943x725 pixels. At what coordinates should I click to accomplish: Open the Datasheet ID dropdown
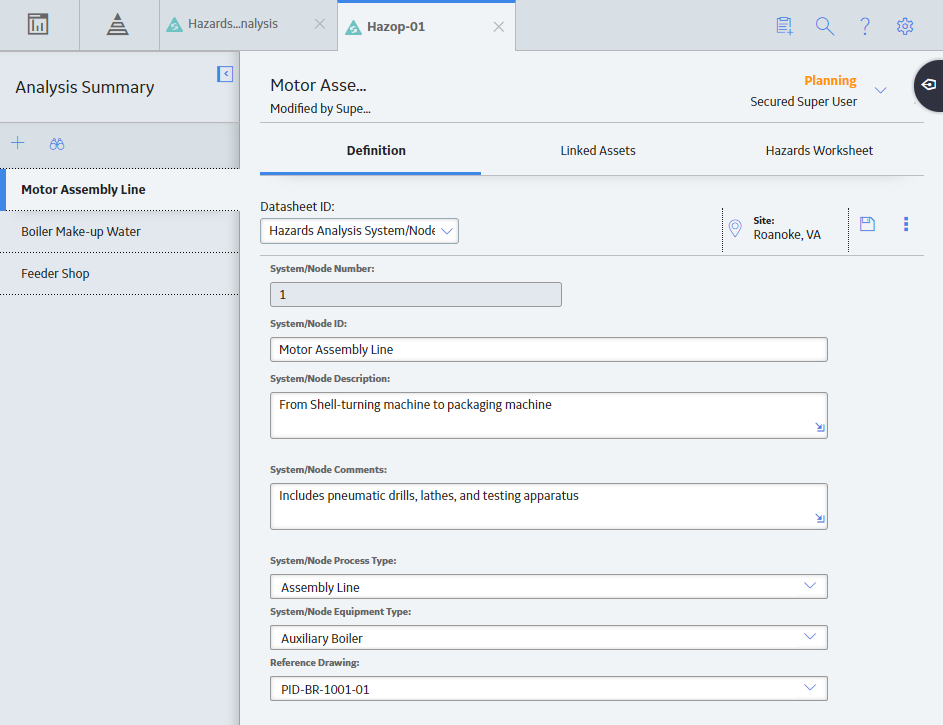tap(359, 231)
